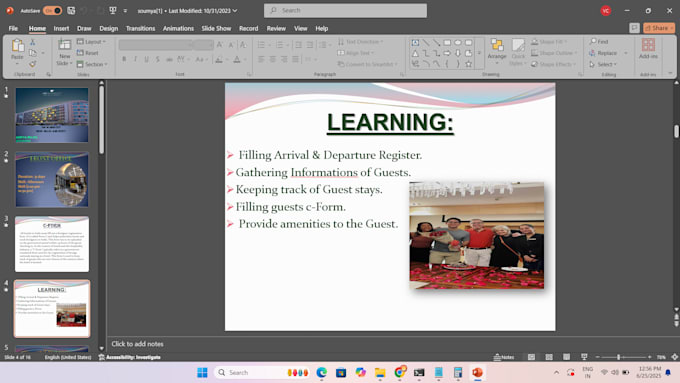Click the Add-ins icon
Screen dimensions: 680x383
click(x=648, y=45)
